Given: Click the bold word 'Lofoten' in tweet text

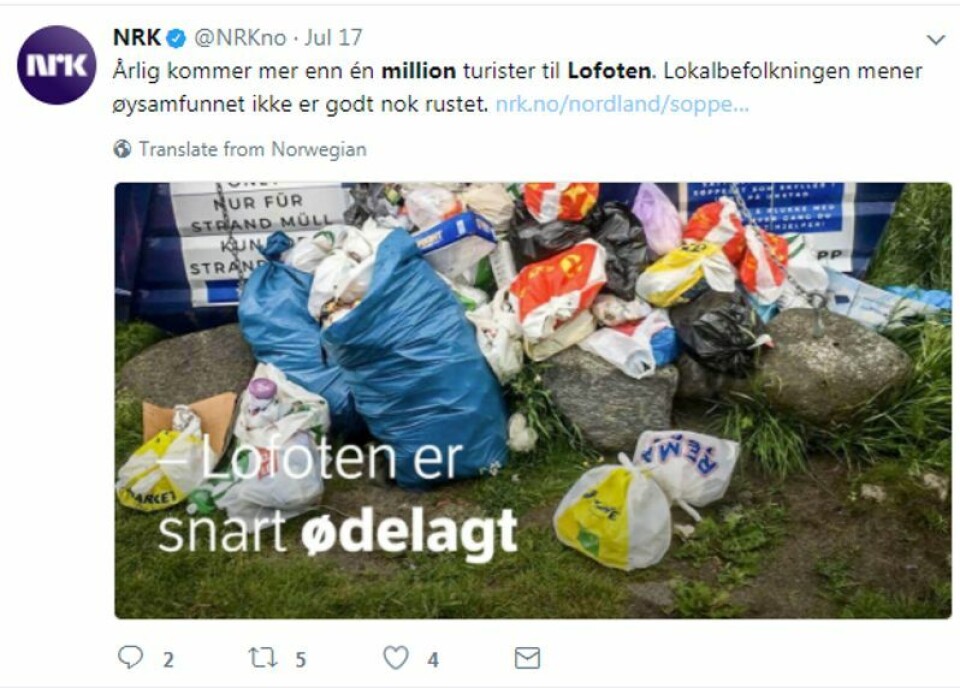Looking at the screenshot, I should click(x=609, y=71).
